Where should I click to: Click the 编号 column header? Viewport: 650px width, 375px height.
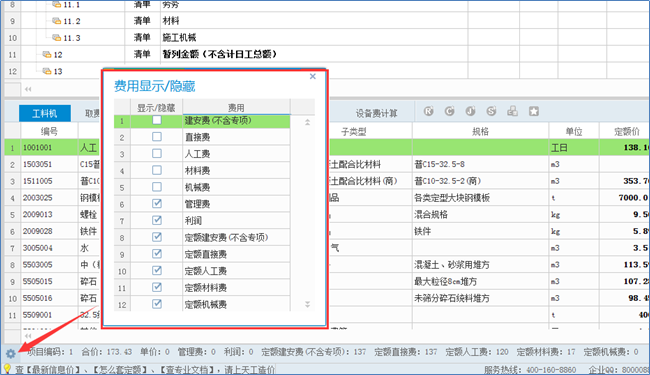pos(49,131)
